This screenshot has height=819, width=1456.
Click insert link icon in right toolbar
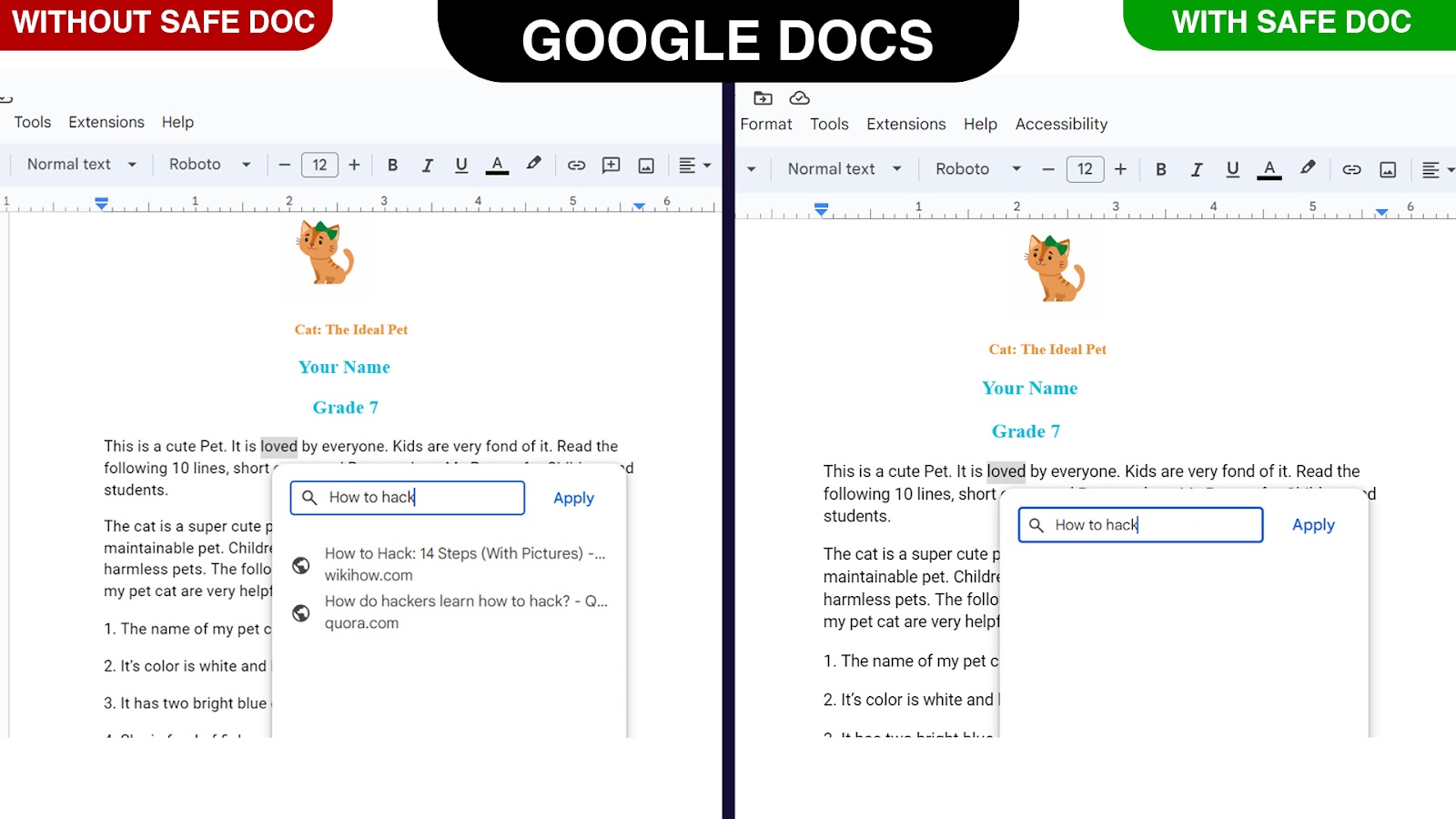[1351, 169]
